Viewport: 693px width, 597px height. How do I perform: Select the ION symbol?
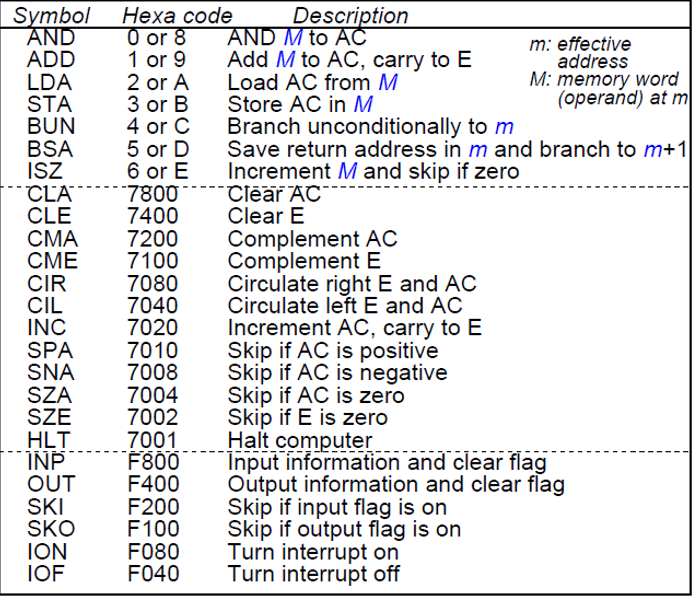[x=47, y=552]
